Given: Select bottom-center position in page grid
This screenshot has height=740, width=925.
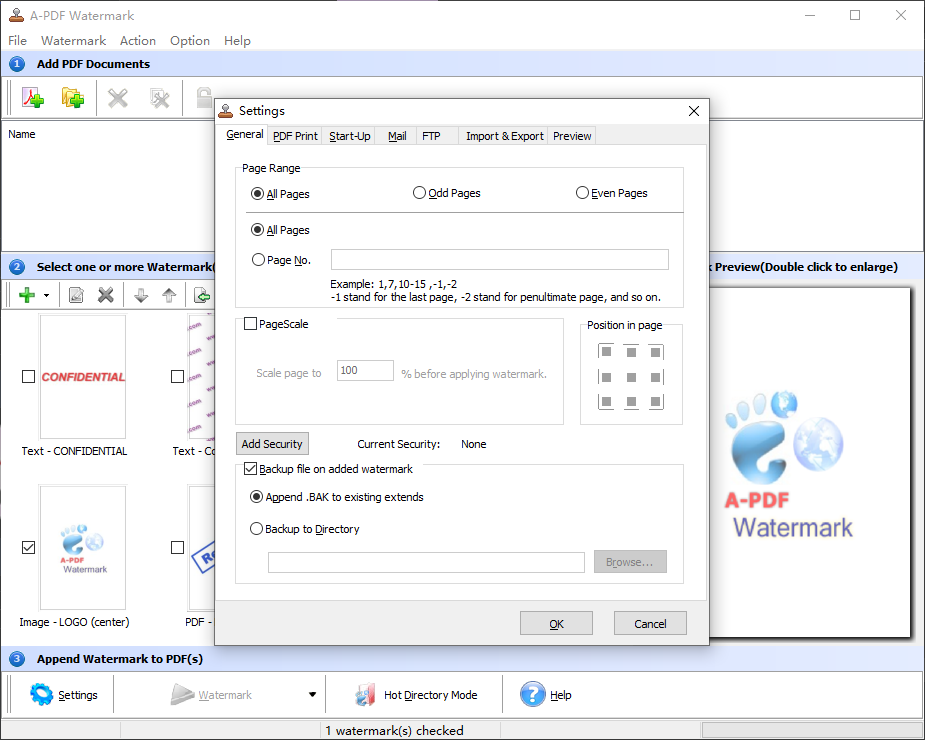Looking at the screenshot, I should 631,402.
